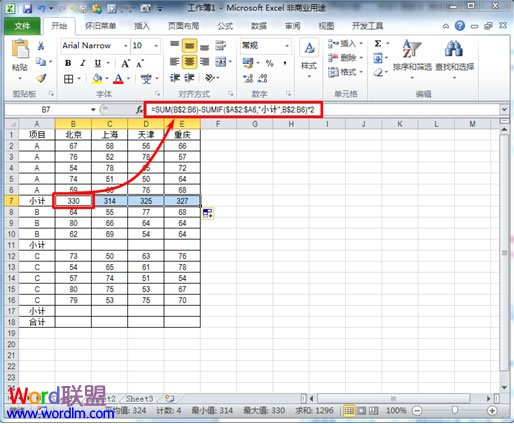
Task: Click the font color red A swatch
Action: (x=118, y=79)
